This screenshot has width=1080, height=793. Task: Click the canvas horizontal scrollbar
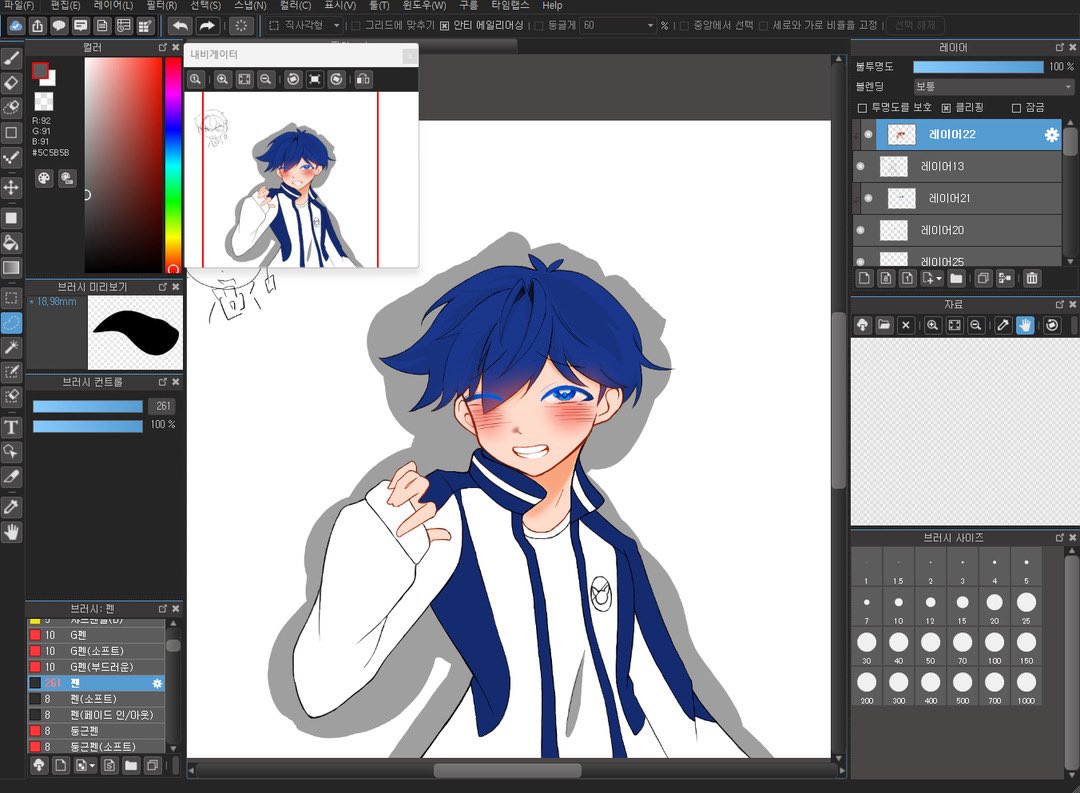pos(508,770)
